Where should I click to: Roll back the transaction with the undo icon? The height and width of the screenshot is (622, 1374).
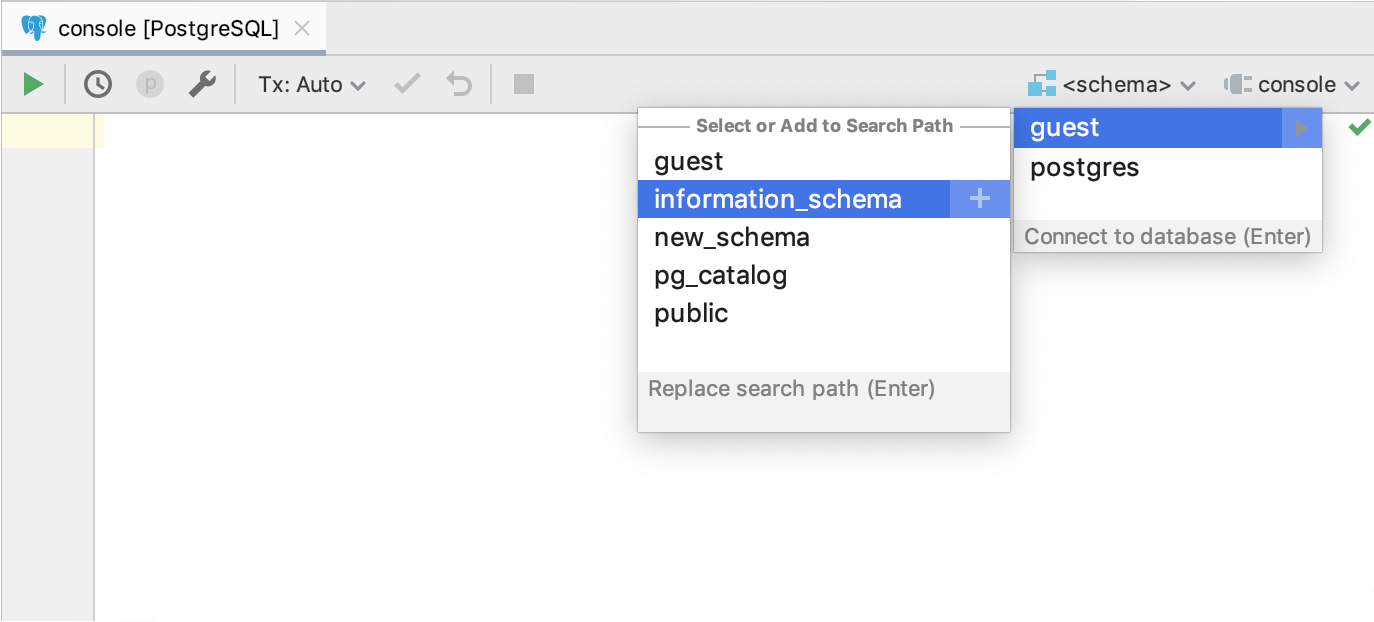[458, 84]
